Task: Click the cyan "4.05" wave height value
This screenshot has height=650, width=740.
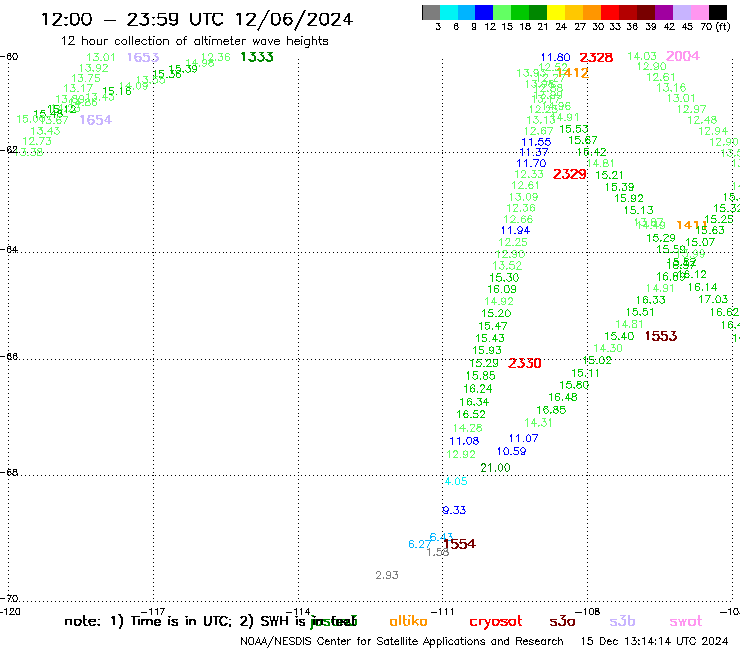Action: point(456,481)
